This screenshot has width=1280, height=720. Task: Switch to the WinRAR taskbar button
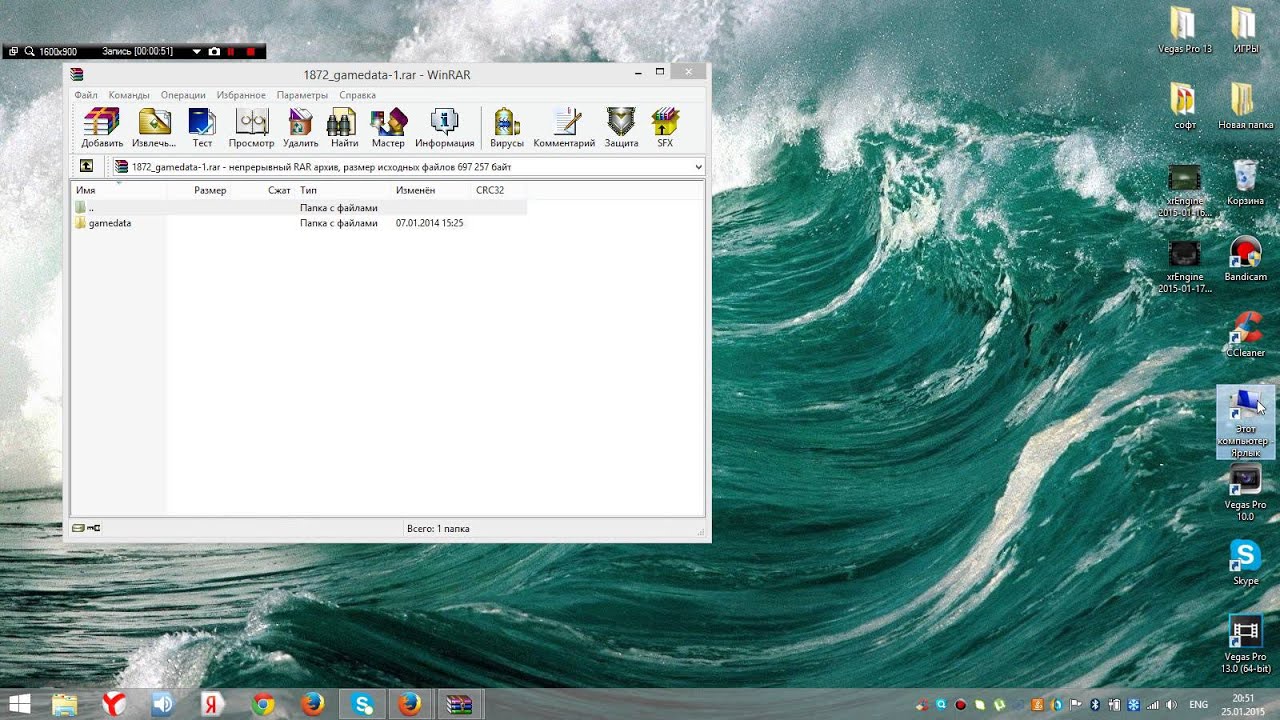coord(459,704)
